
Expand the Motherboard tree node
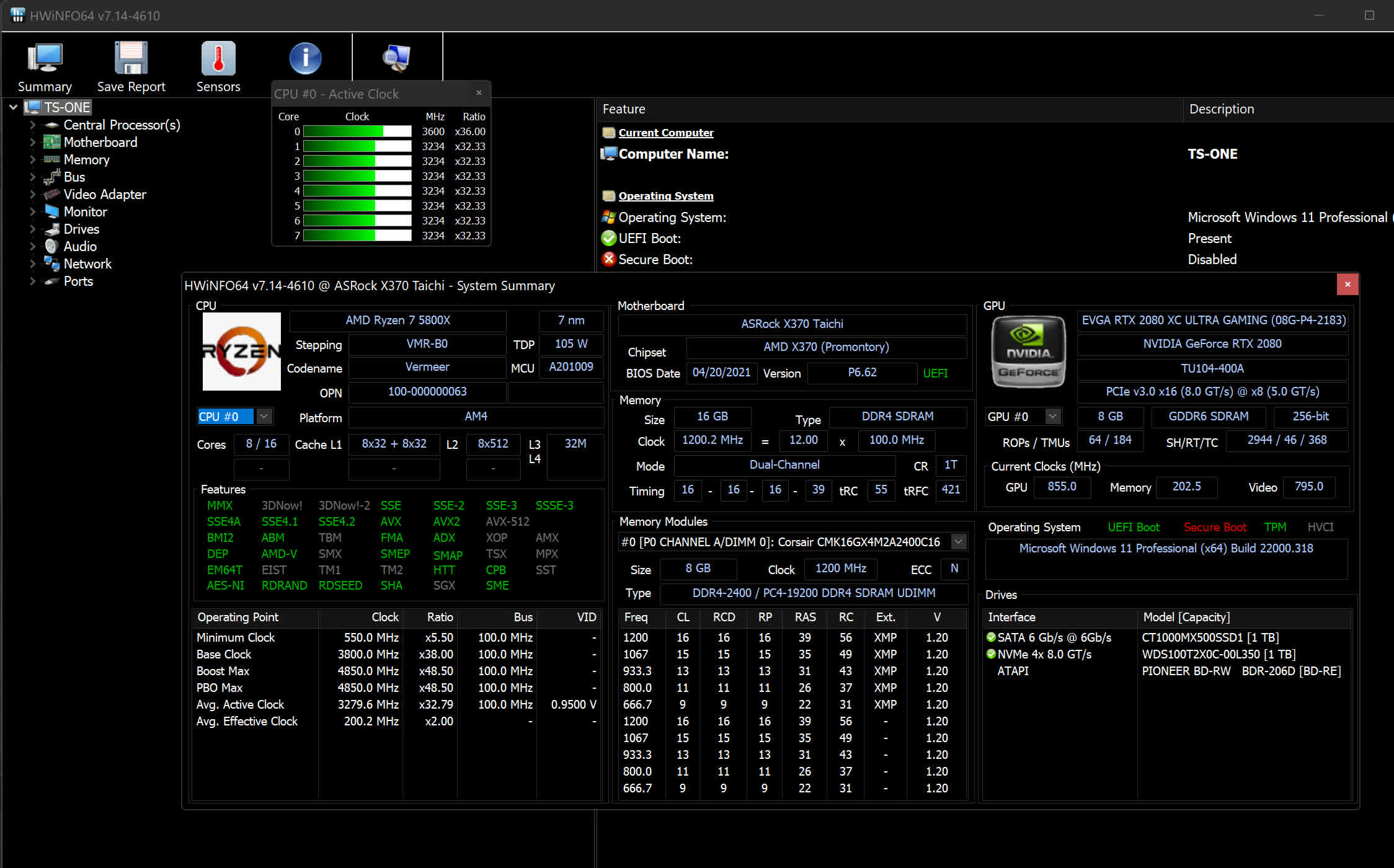[33, 143]
